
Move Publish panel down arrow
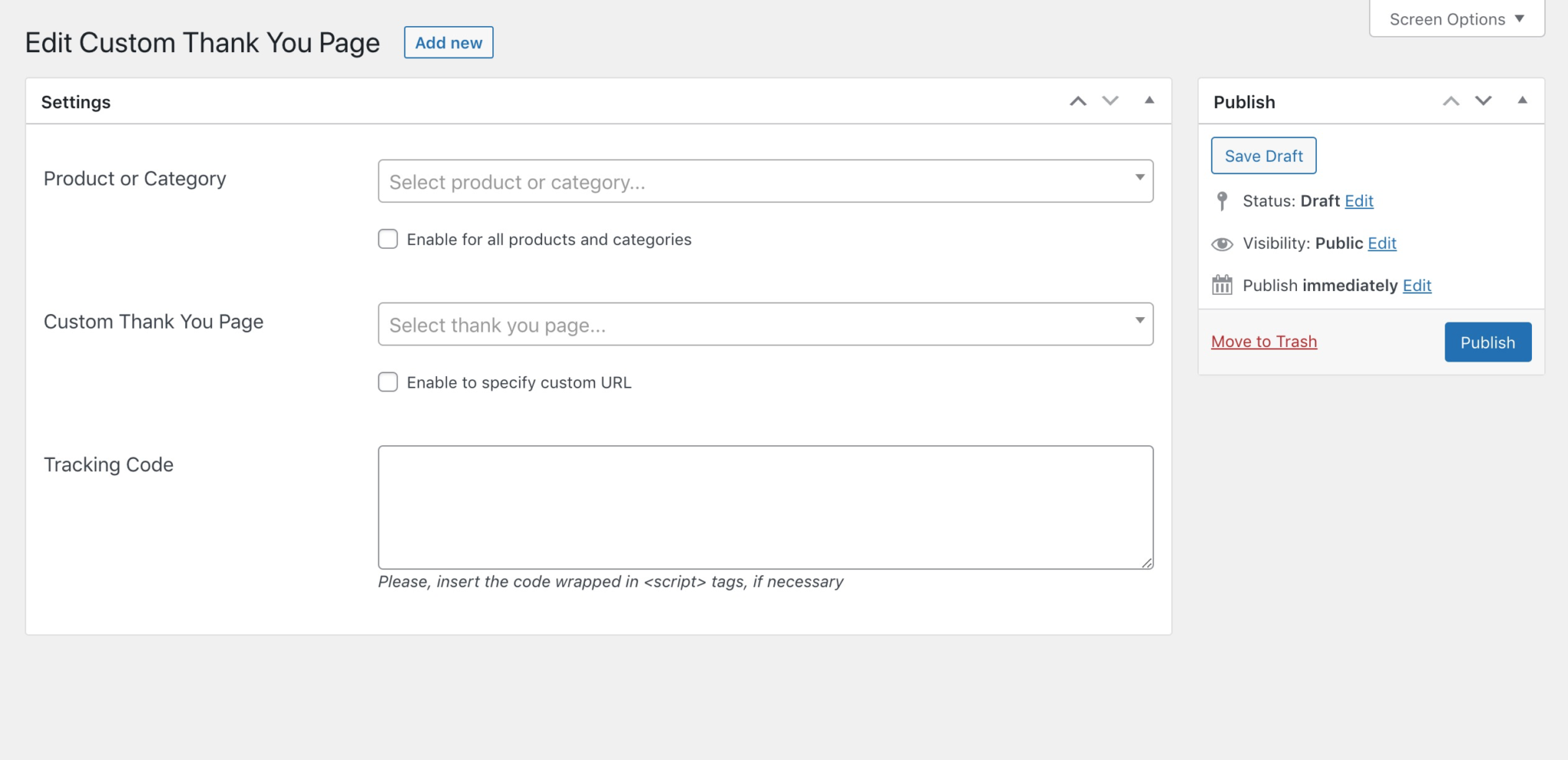[1483, 101]
